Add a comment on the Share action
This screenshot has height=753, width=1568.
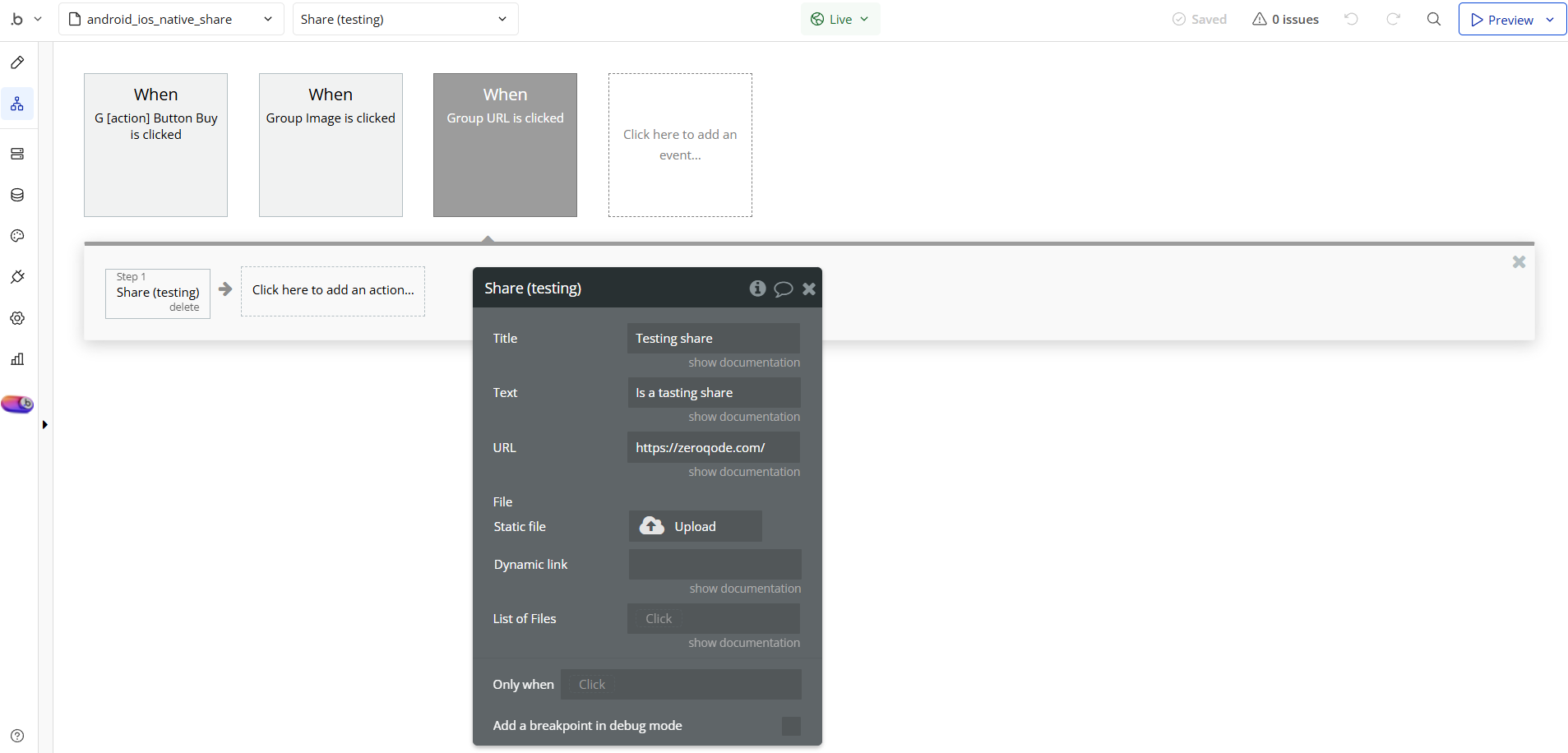[783, 289]
